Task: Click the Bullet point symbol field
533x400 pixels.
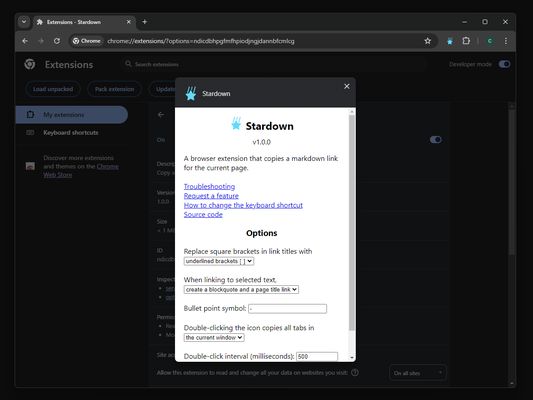Action: (287, 309)
